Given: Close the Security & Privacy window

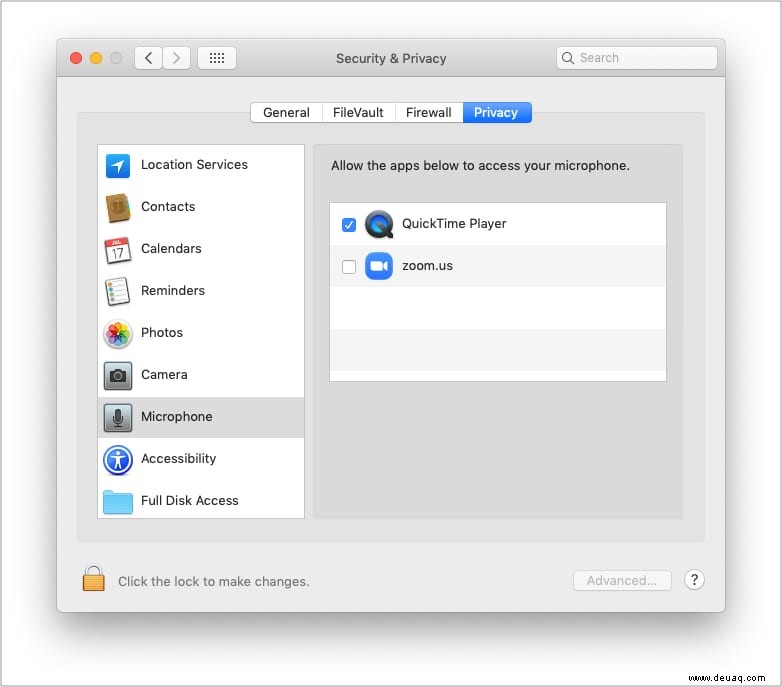Looking at the screenshot, I should coord(76,58).
